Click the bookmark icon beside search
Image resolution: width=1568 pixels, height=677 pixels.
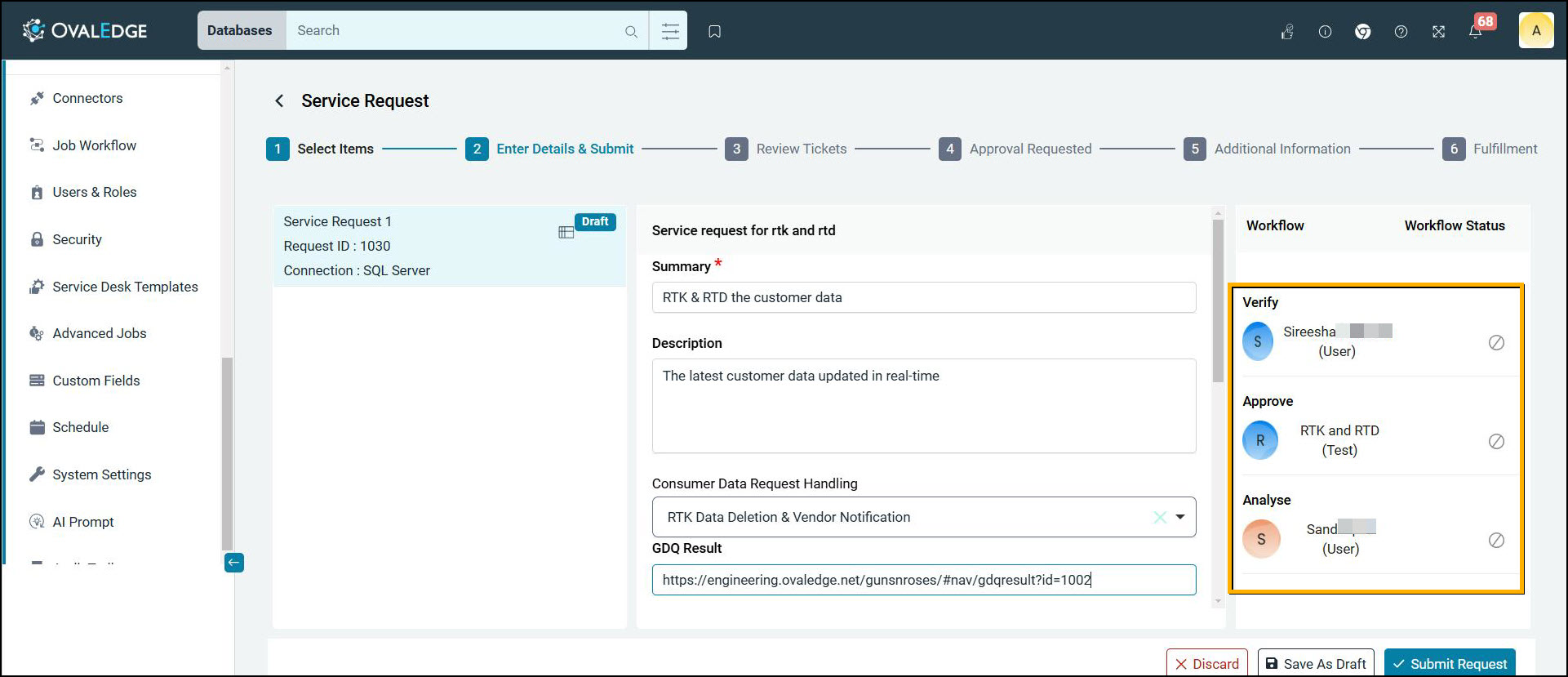click(x=714, y=31)
